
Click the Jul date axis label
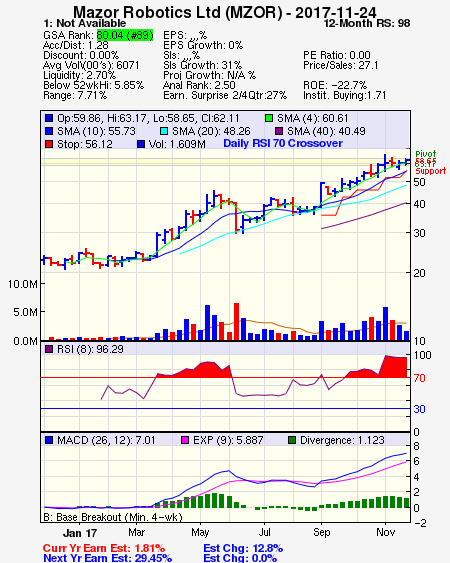[x=264, y=532]
